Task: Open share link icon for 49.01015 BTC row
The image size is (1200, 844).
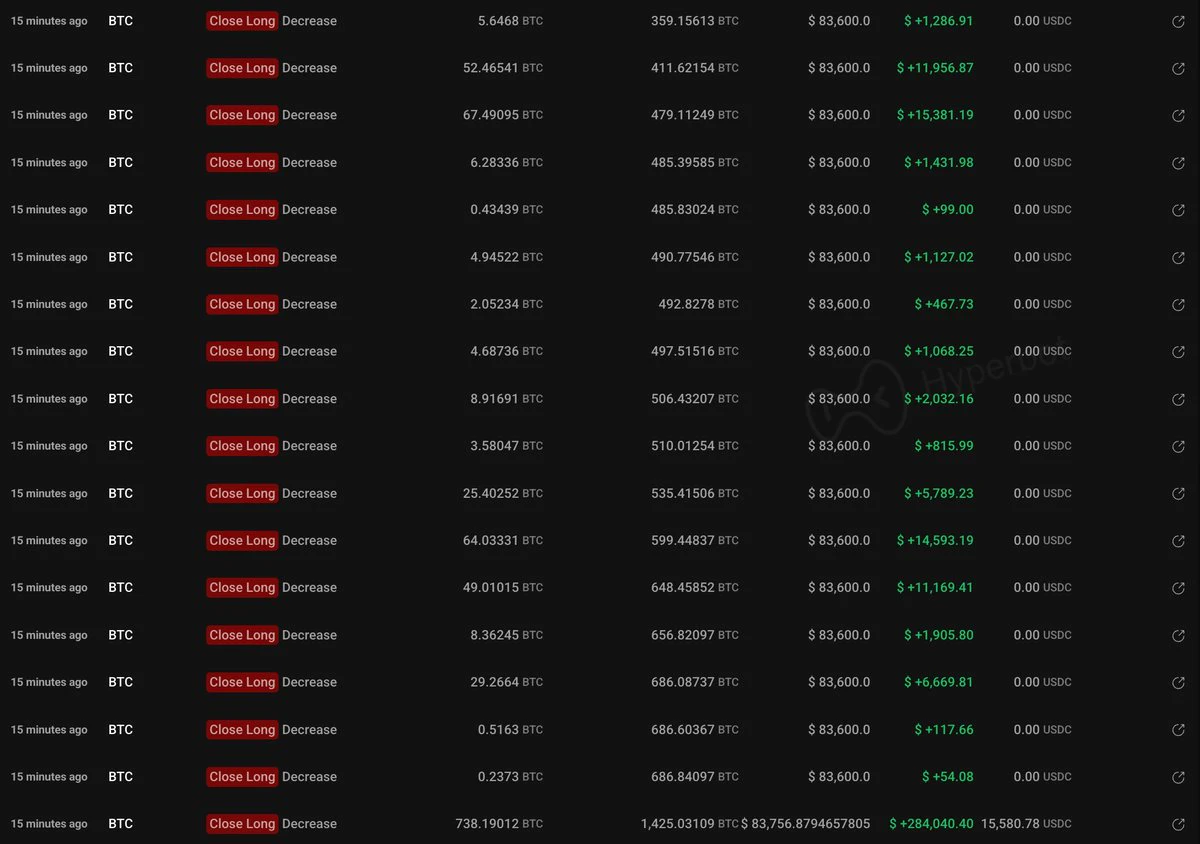Action: tap(1178, 588)
